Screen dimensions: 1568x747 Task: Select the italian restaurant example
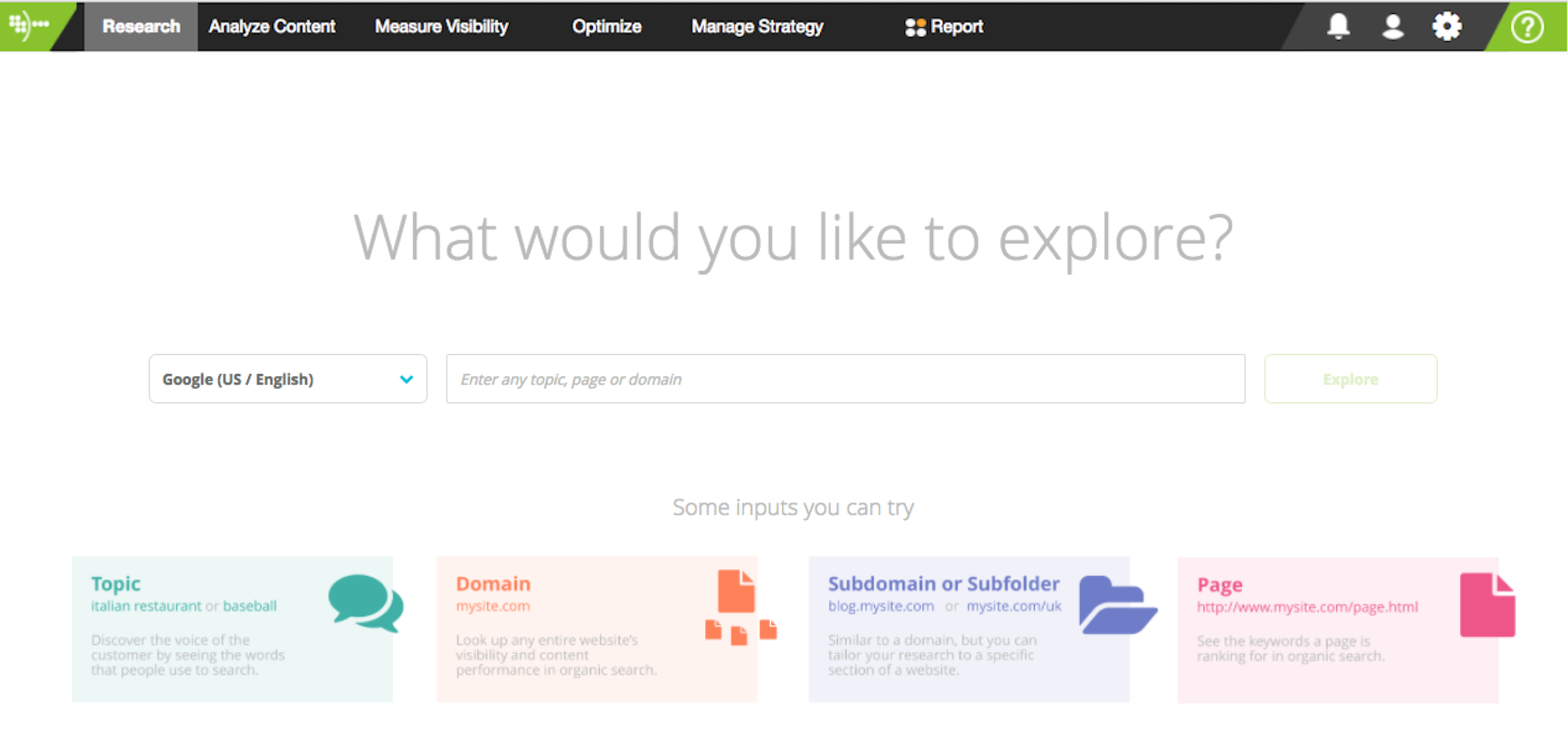[x=146, y=606]
